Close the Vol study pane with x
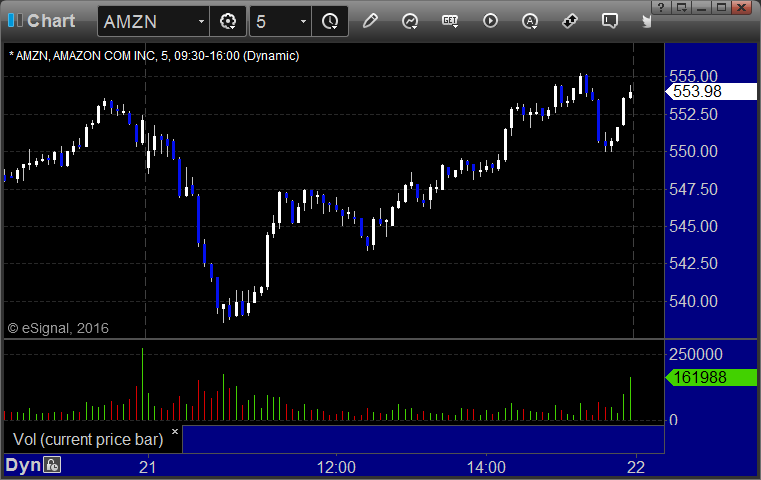This screenshot has height=480, width=761. point(175,431)
